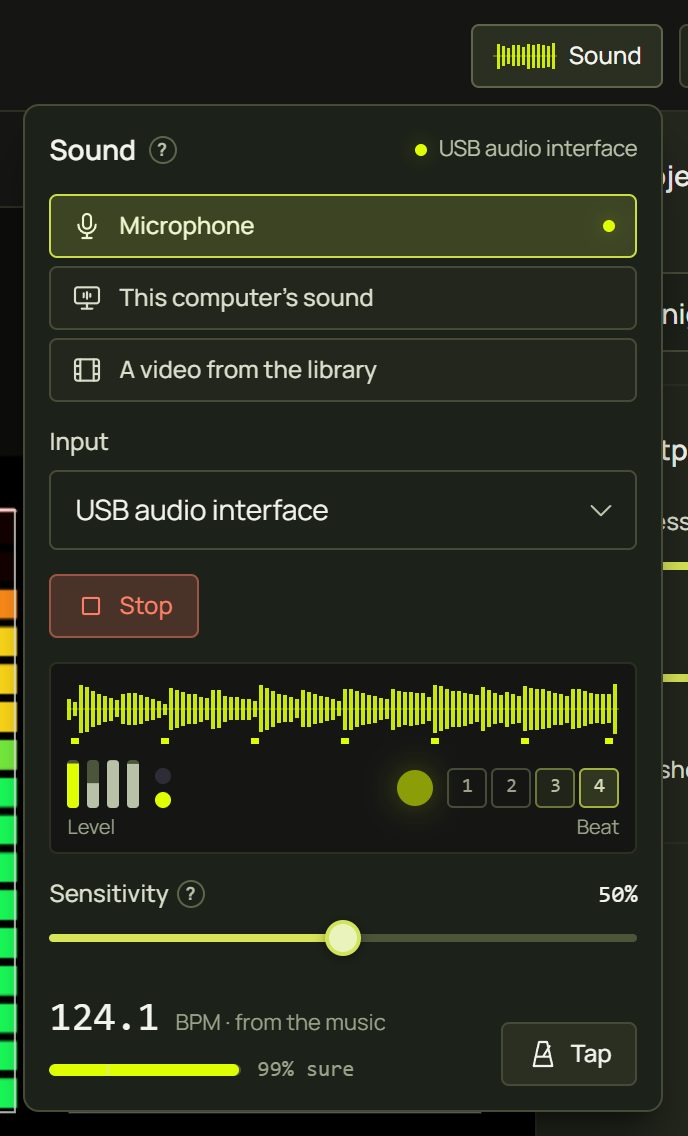Select beat 2 box
This screenshot has width=688, height=1136.
[511, 788]
